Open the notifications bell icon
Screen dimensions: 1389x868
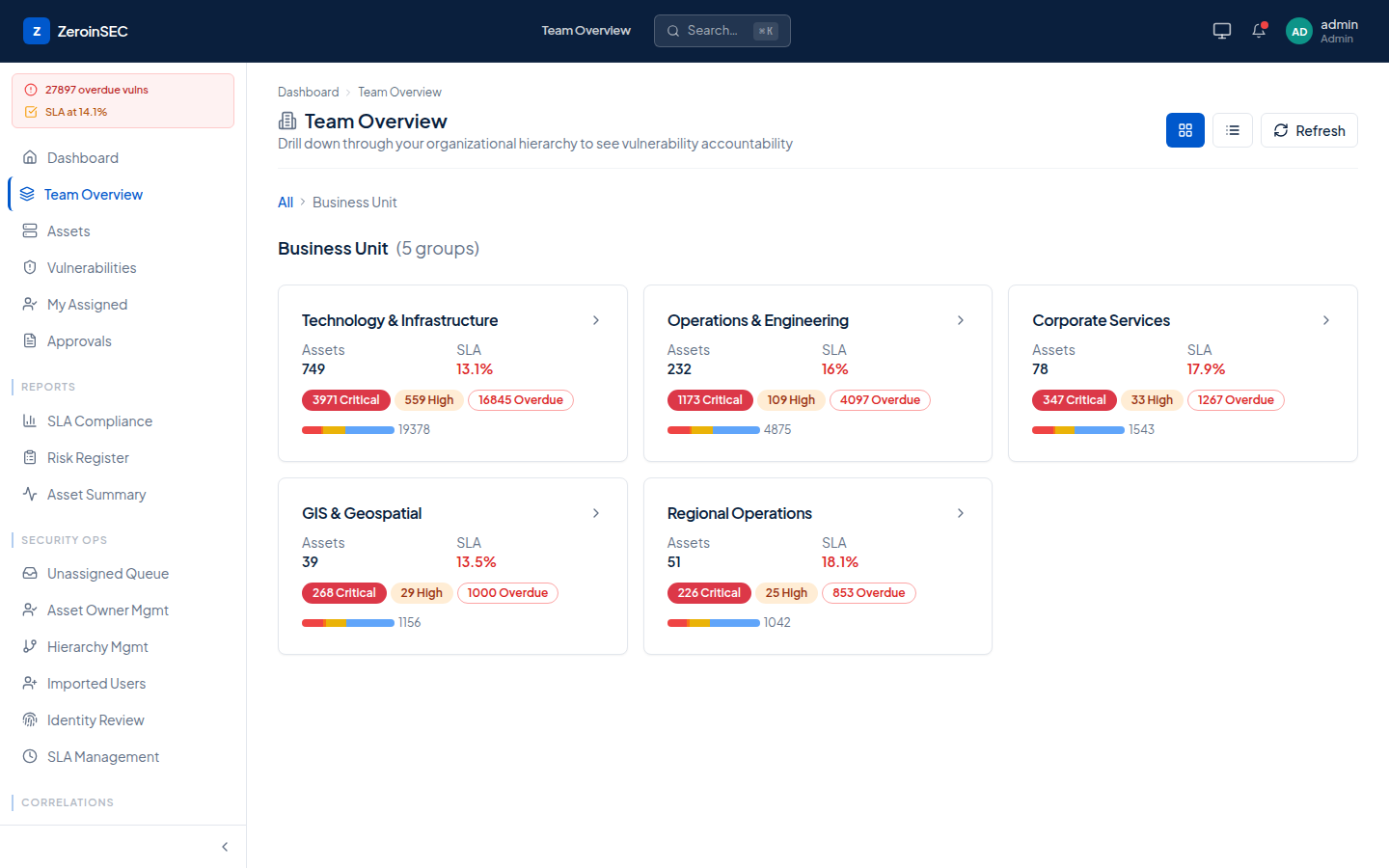pos(1259,31)
